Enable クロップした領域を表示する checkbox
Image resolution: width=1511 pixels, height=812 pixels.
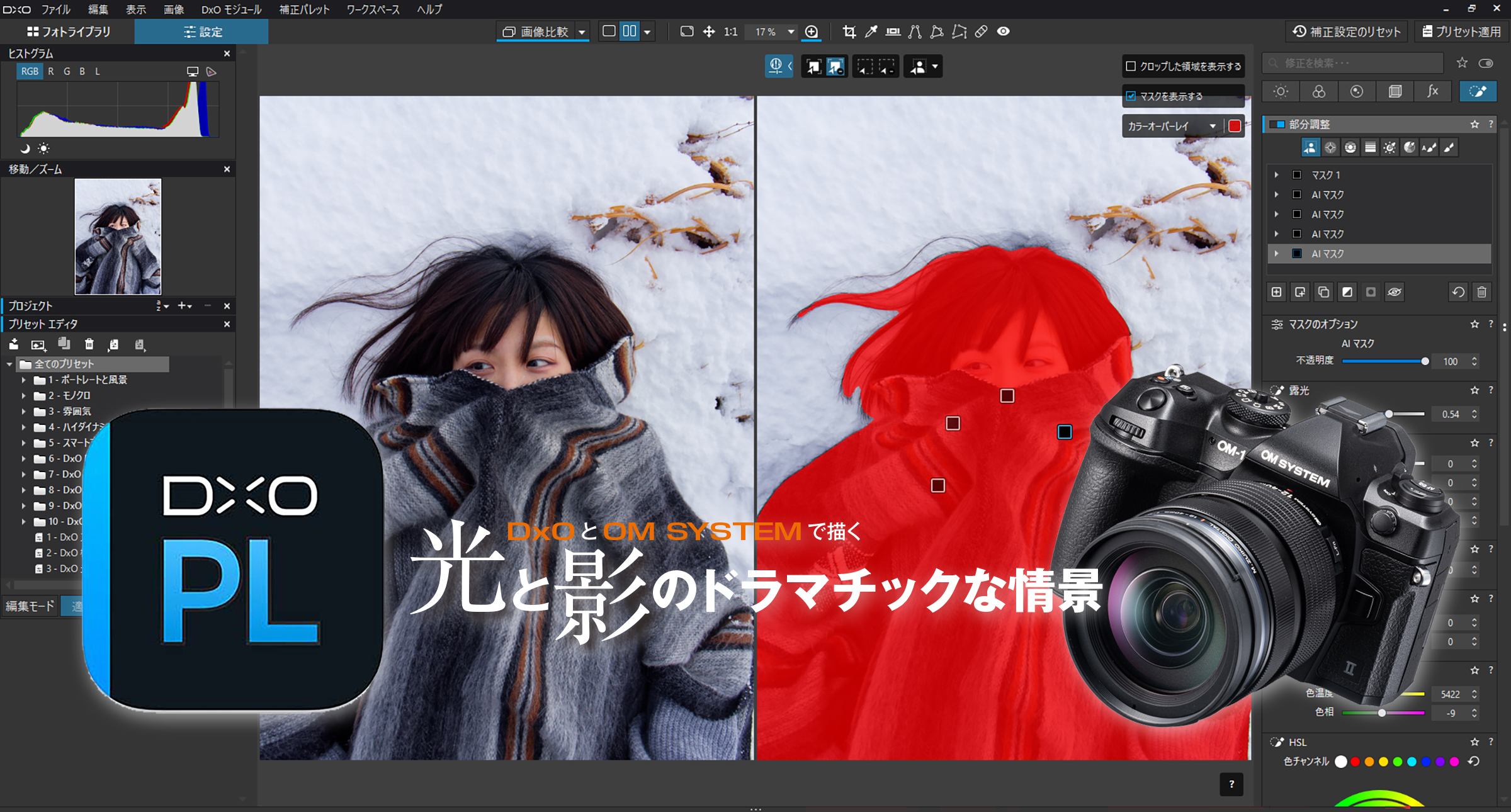click(x=1131, y=66)
